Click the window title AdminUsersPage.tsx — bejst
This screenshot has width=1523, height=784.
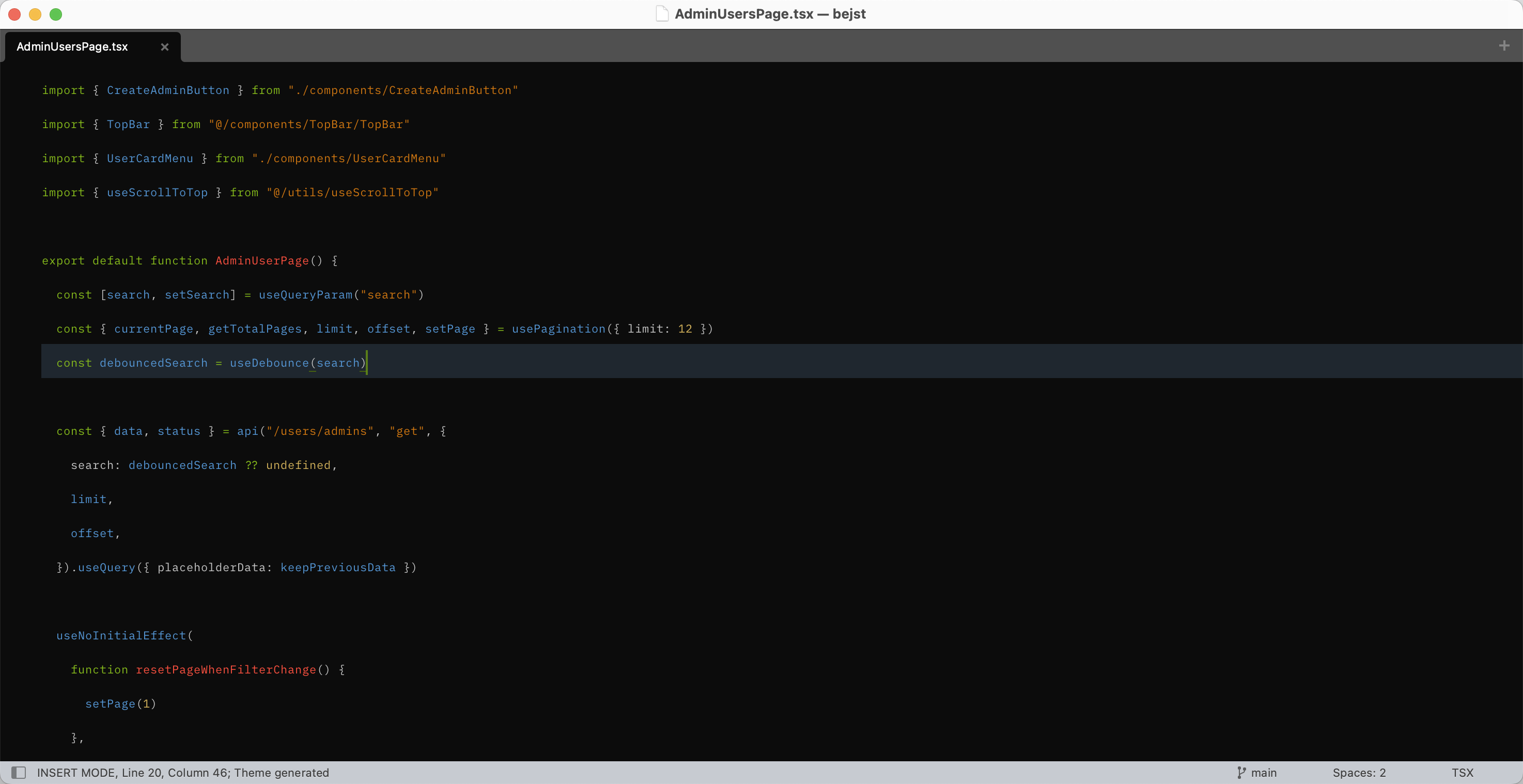(x=770, y=13)
